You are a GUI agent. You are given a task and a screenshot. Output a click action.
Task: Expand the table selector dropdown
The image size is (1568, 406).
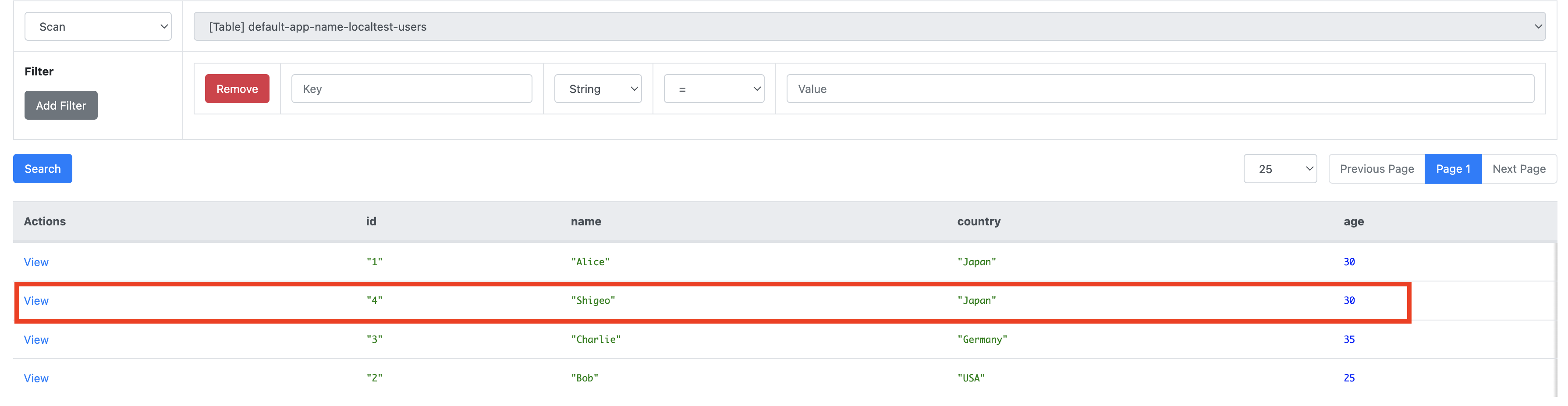[x=869, y=27]
